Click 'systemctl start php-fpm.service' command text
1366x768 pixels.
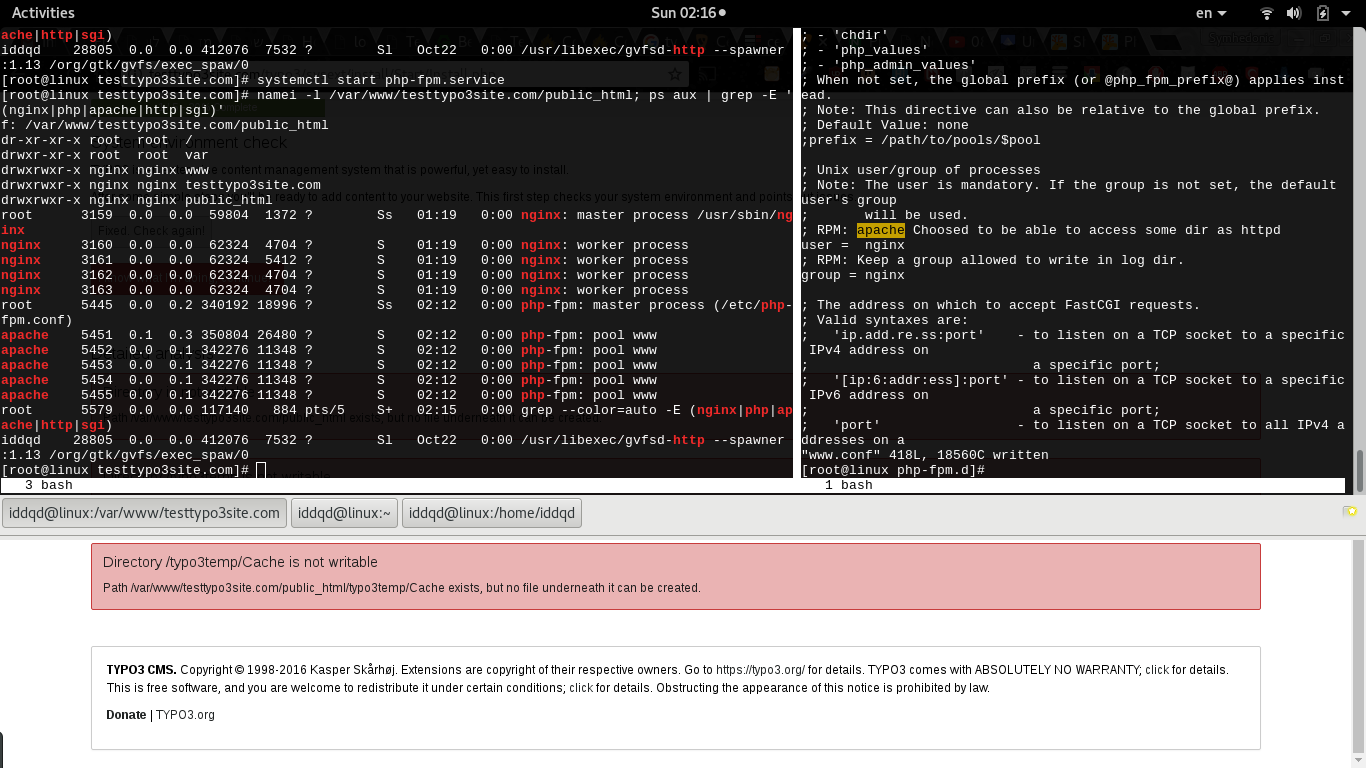381,80
